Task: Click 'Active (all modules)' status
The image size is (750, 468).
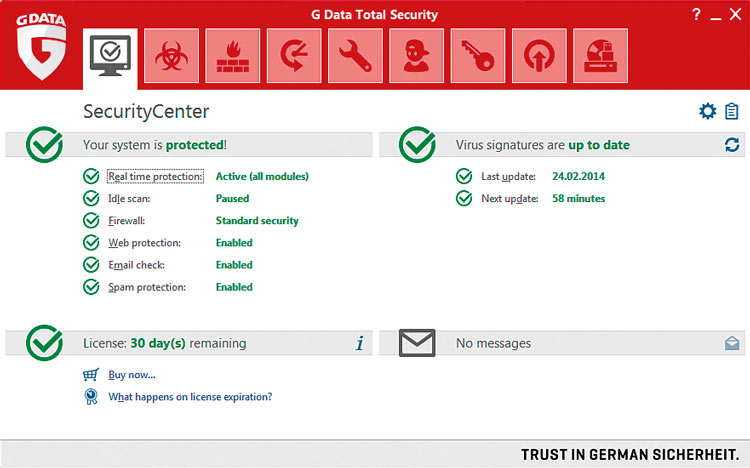Action: 262,177
